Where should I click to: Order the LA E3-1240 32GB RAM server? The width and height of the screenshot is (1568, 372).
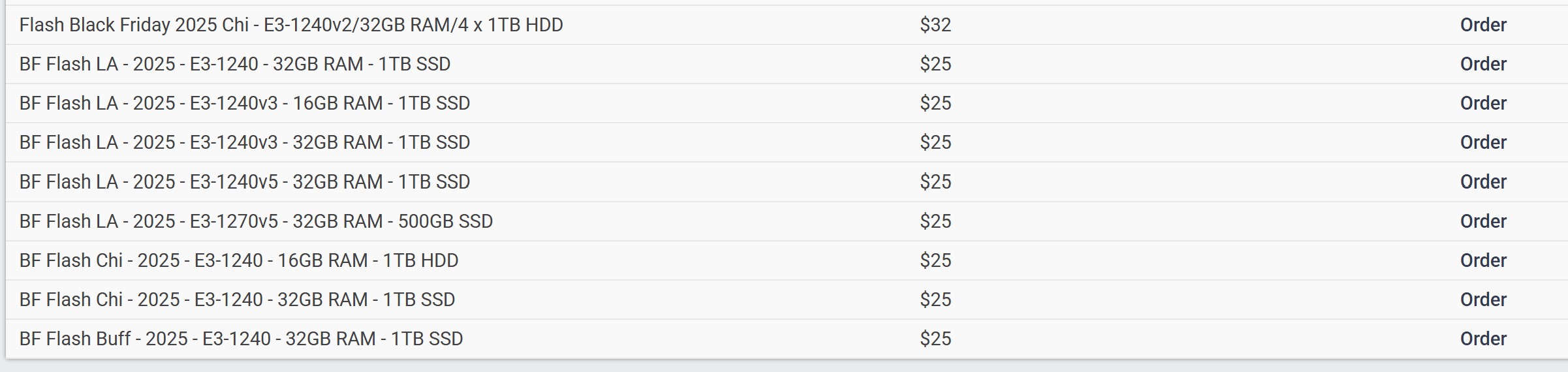(x=1482, y=64)
